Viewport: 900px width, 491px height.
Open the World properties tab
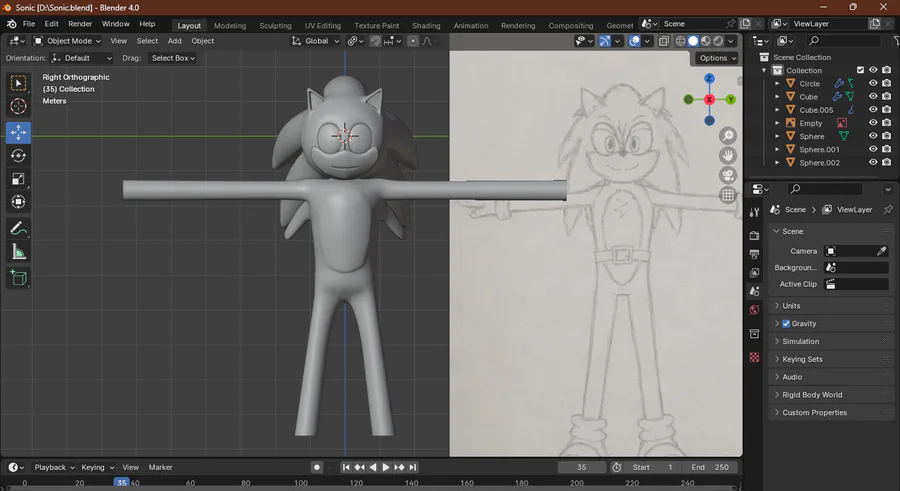click(x=755, y=310)
